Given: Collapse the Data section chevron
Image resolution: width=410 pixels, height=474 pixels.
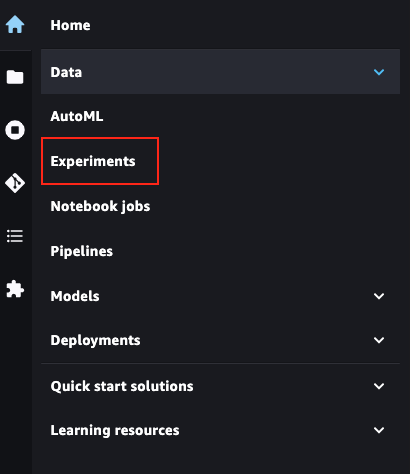Looking at the screenshot, I should [379, 72].
